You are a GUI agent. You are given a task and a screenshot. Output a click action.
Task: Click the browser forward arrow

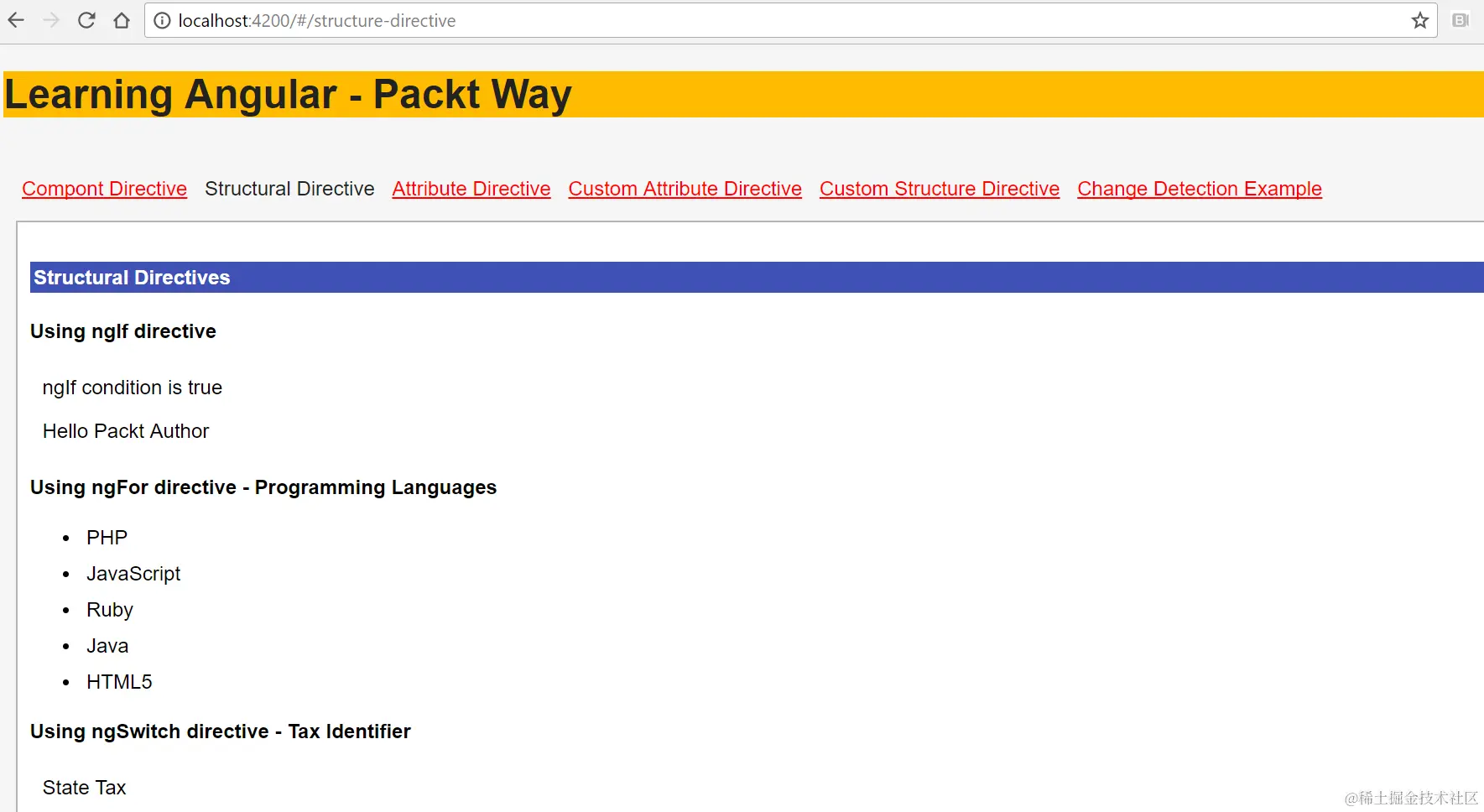tap(51, 20)
